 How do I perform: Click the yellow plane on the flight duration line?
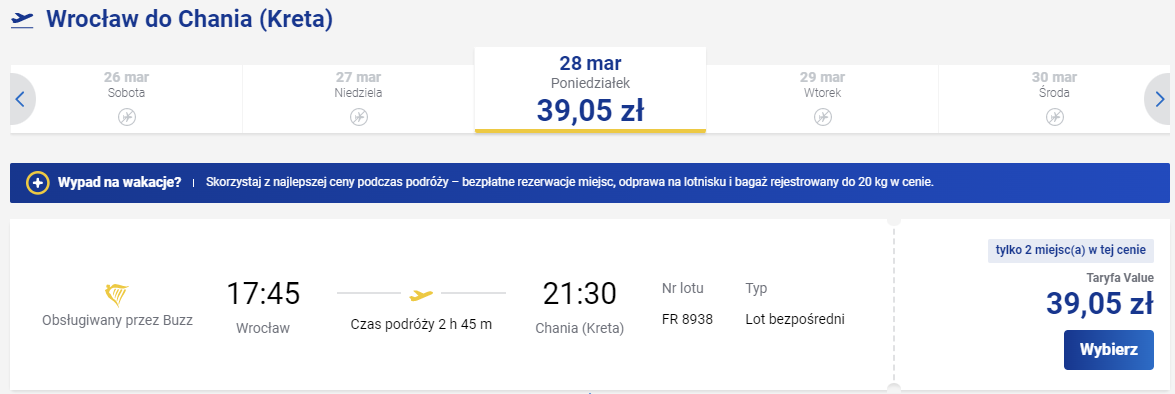(x=421, y=295)
